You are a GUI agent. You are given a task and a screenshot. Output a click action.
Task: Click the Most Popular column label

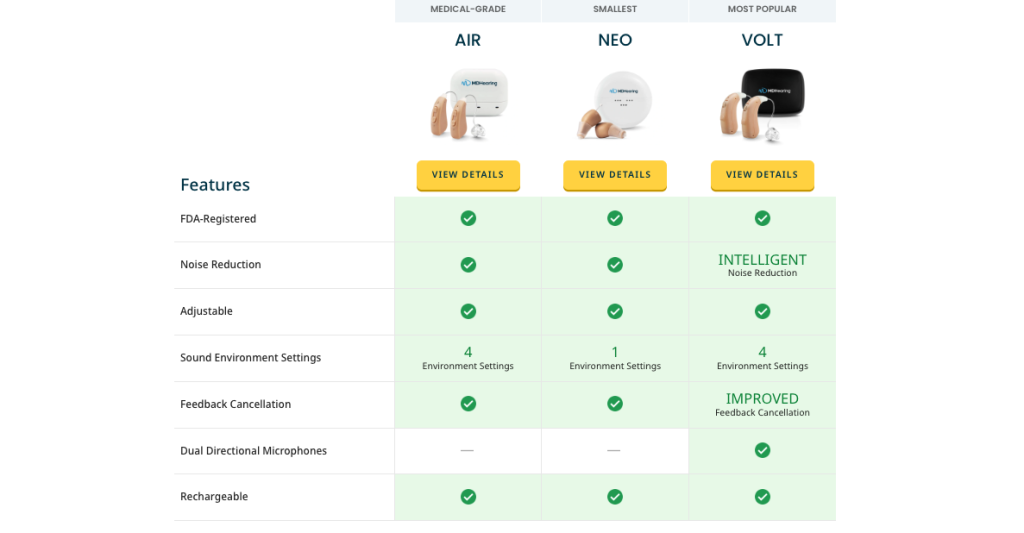click(762, 9)
